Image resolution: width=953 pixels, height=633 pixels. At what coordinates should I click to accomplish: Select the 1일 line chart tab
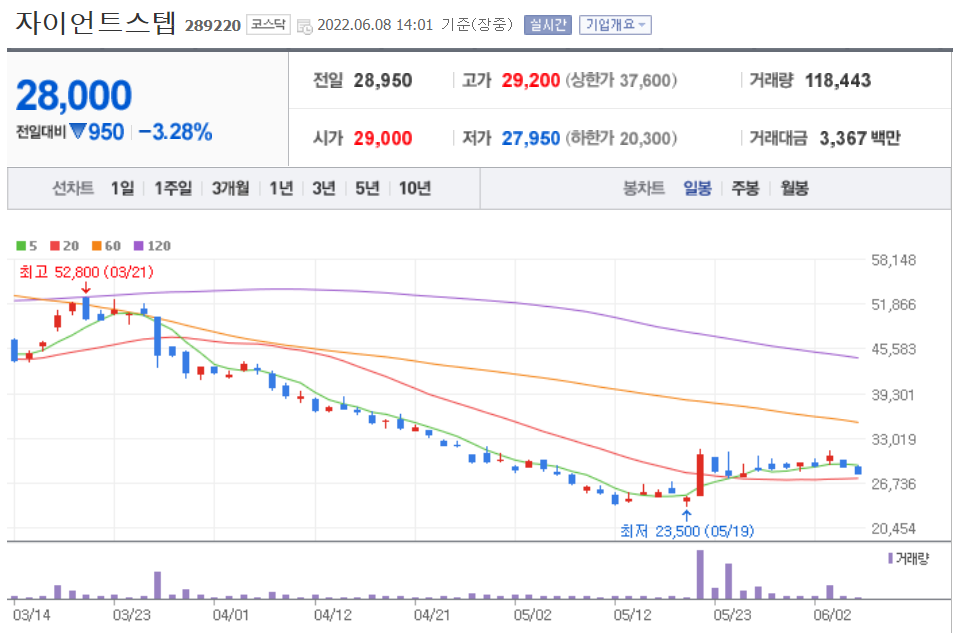pyautogui.click(x=122, y=189)
